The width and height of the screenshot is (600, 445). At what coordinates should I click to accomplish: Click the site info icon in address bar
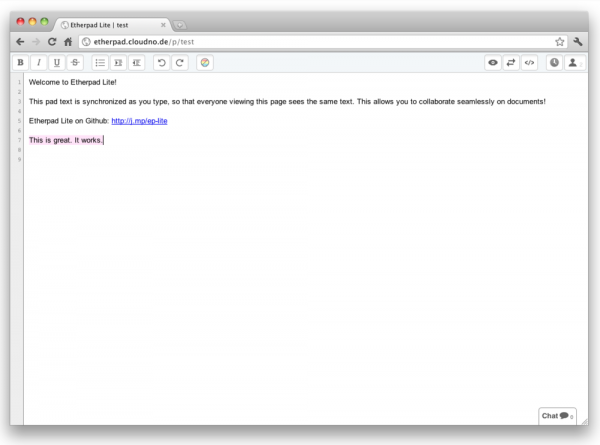pos(86,42)
